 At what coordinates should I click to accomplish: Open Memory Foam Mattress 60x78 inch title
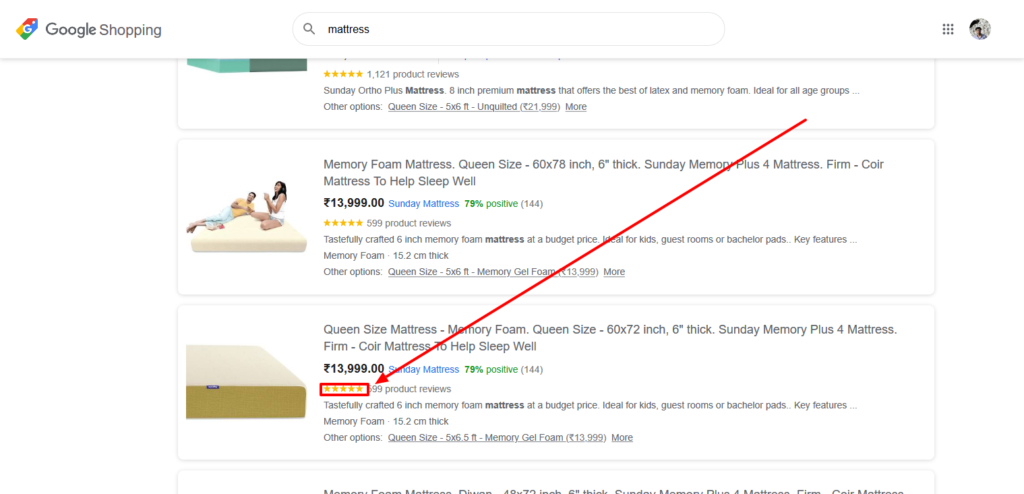603,173
